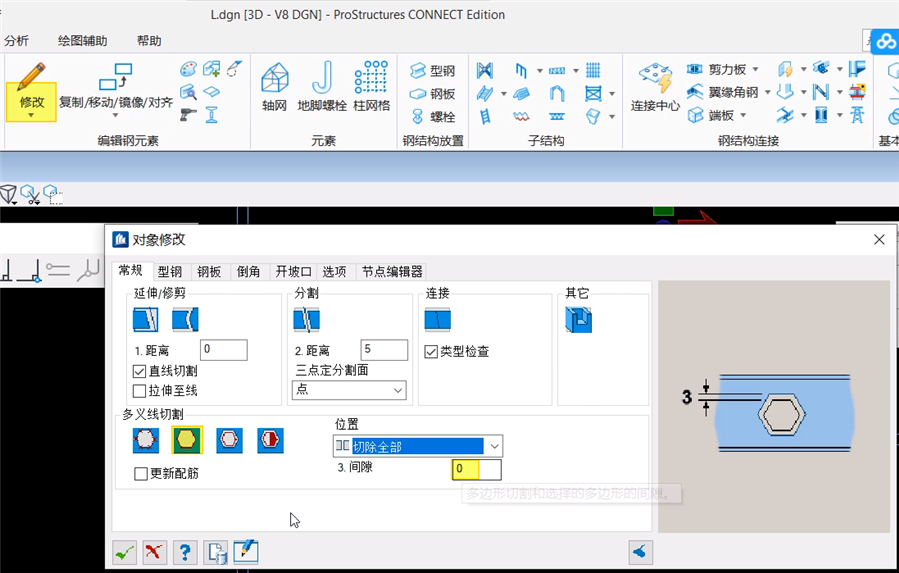Click the 分割 split icon
This screenshot has width=899, height=573.
(307, 319)
